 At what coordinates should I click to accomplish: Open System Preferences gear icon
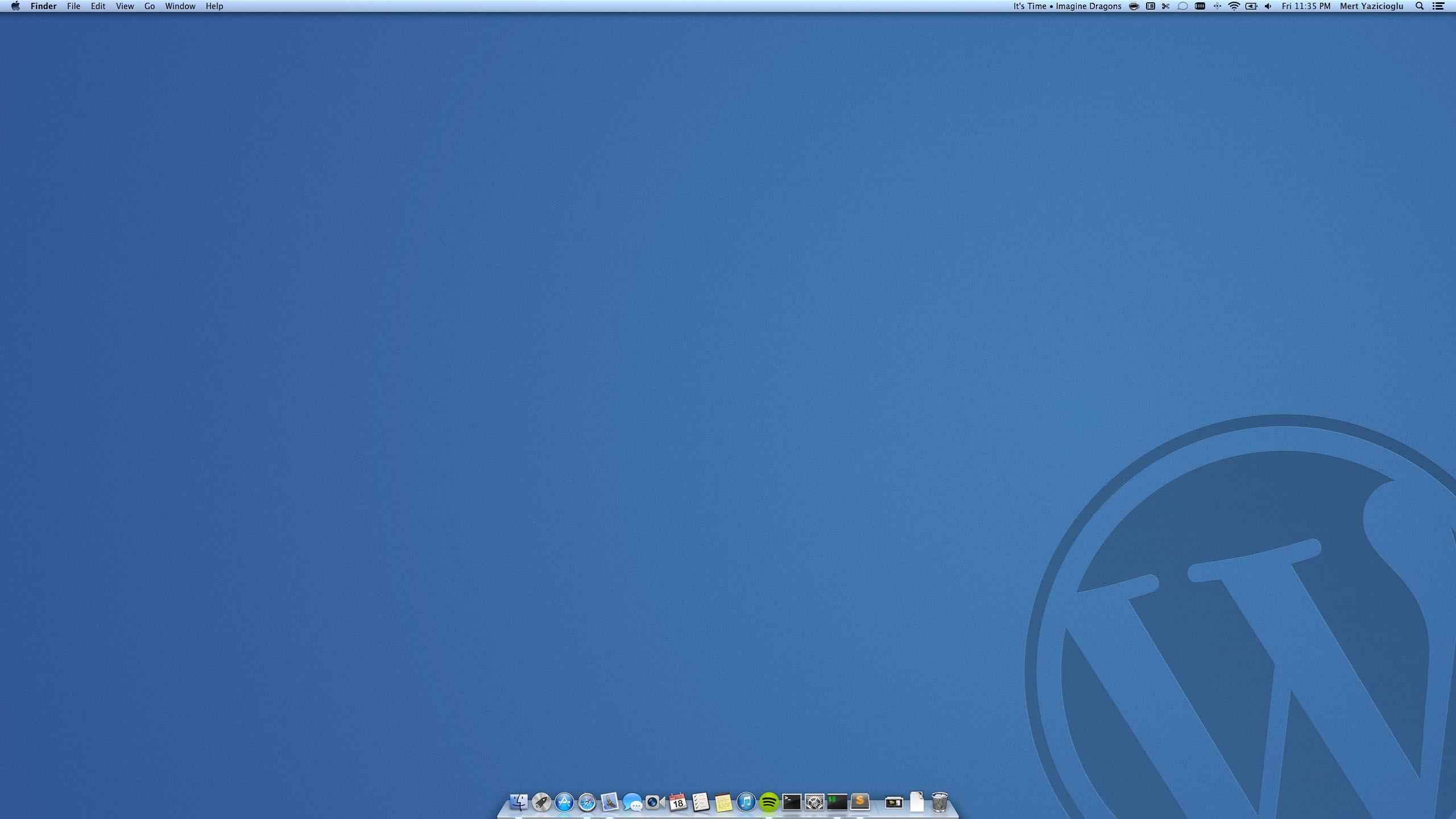(814, 802)
